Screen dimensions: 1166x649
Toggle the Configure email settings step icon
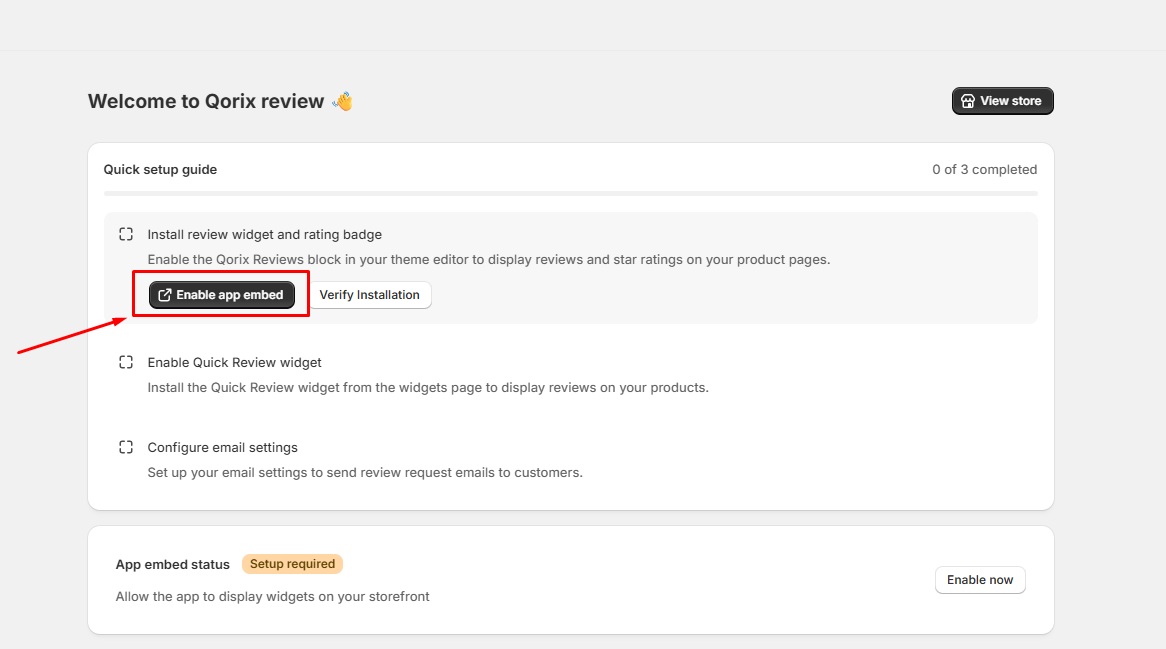coord(126,447)
